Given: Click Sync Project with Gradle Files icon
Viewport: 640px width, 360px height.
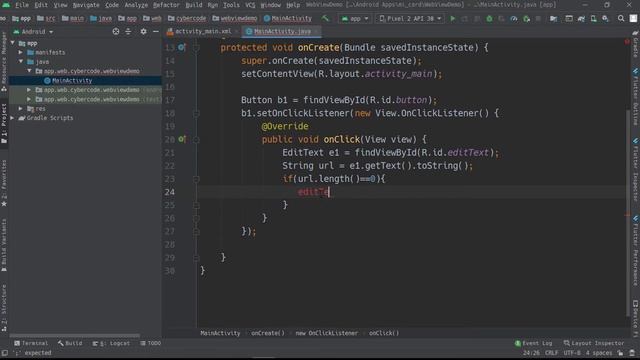Looking at the screenshot, I should pos(581,18).
